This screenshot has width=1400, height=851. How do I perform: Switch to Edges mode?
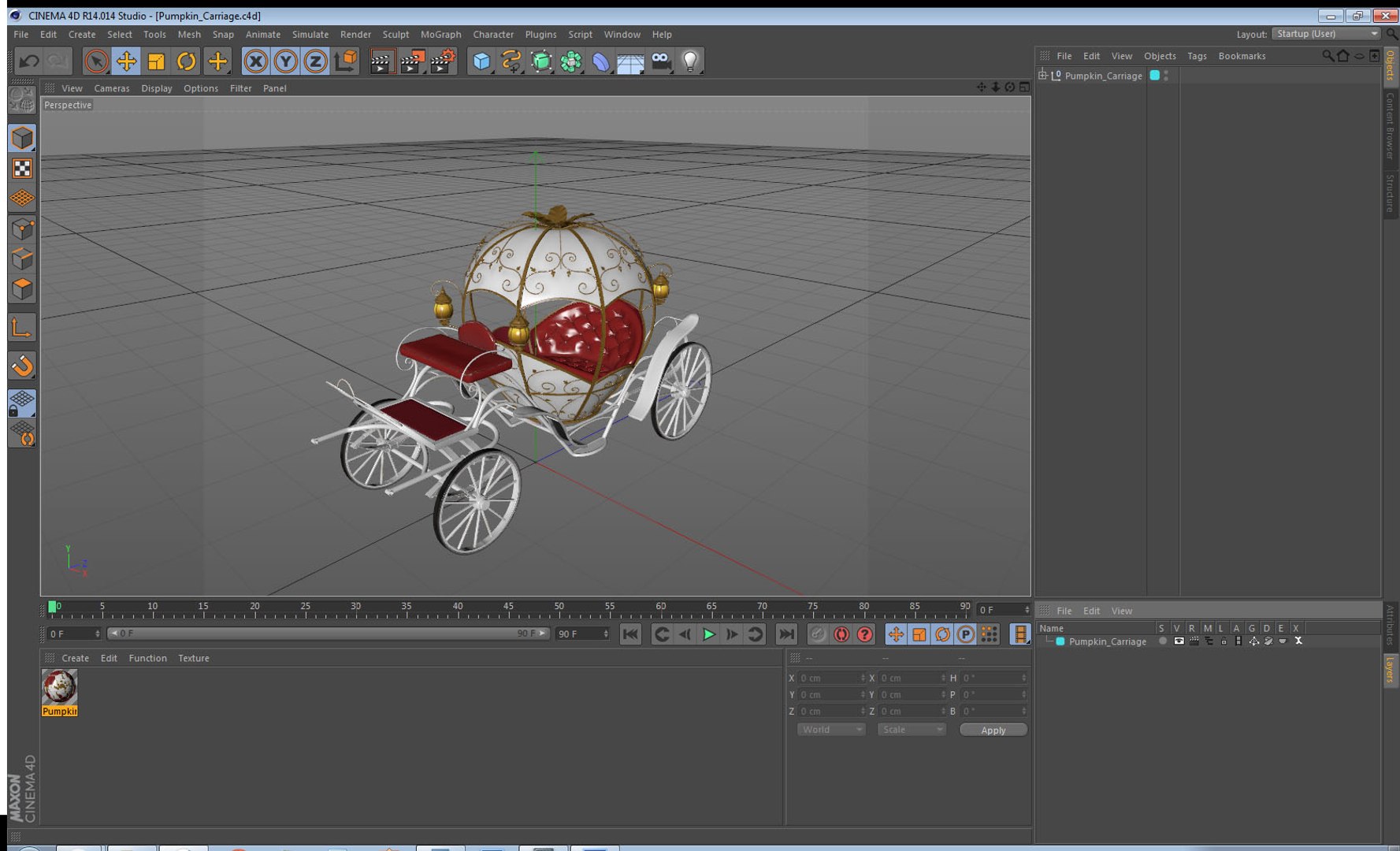(x=22, y=258)
